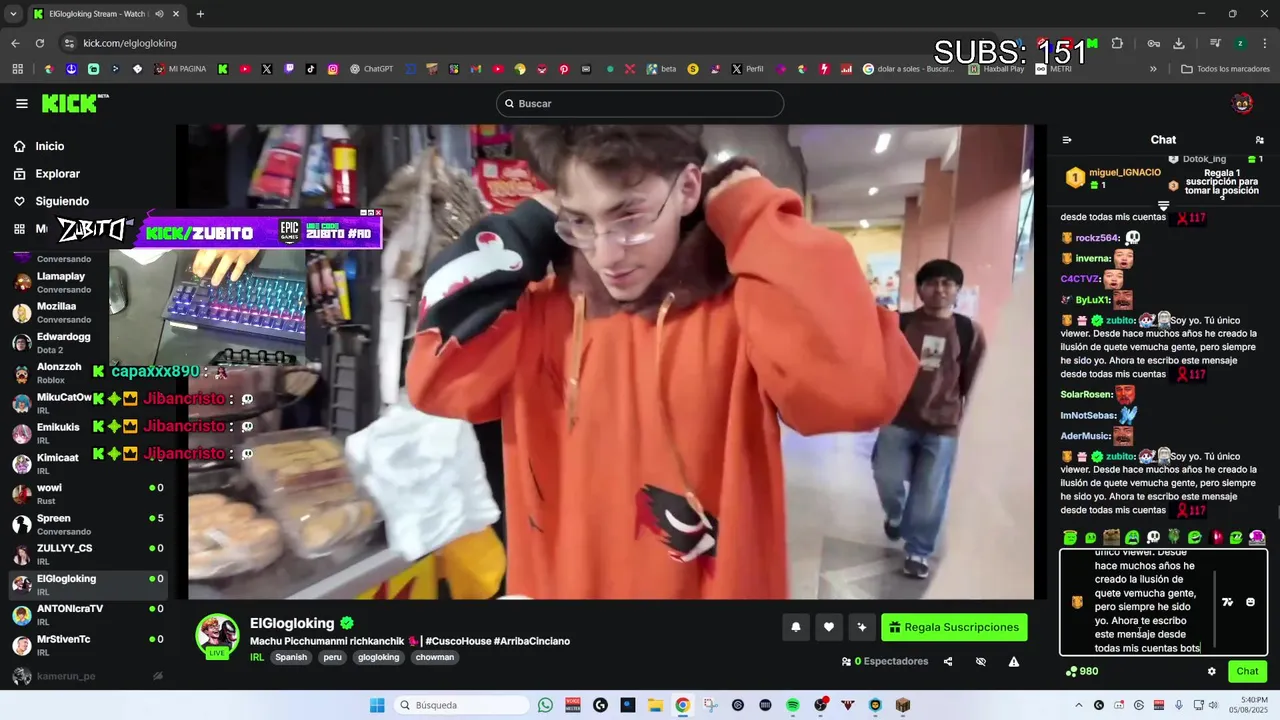Open Chrome from the taskbar
1280x720 pixels.
[682, 705]
